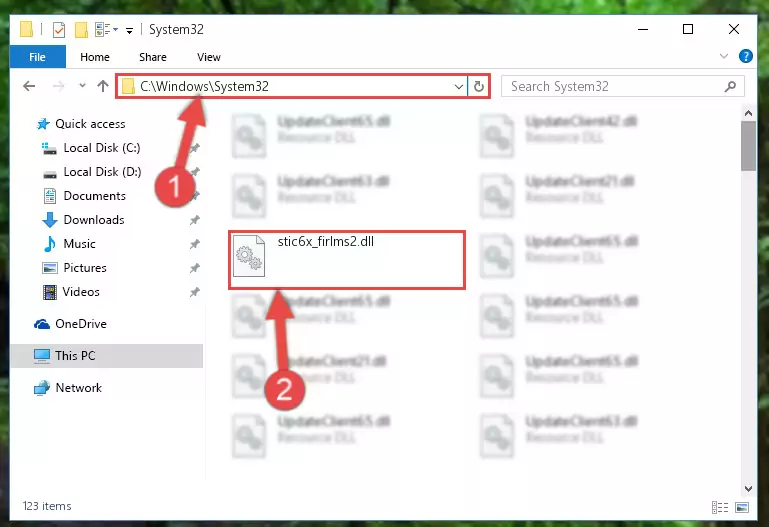The width and height of the screenshot is (769, 527).
Task: Select the stic6x_firlms2.dll file name
Action: pyautogui.click(x=326, y=241)
